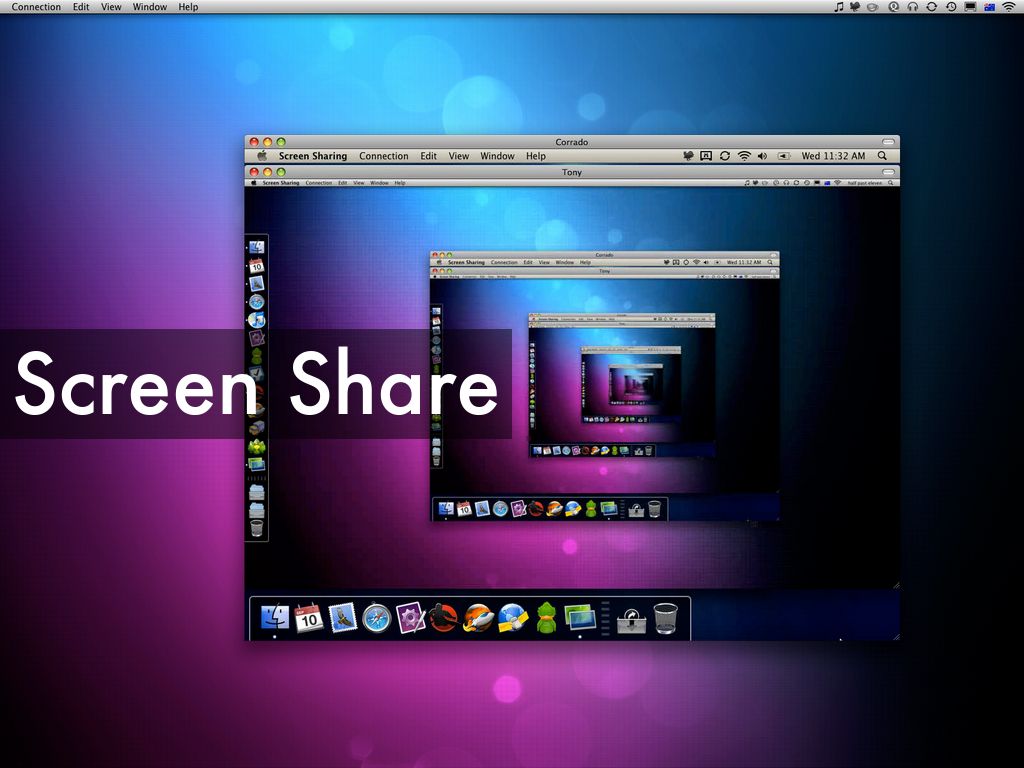Open the Trash in the large bottom dock

pos(665,618)
